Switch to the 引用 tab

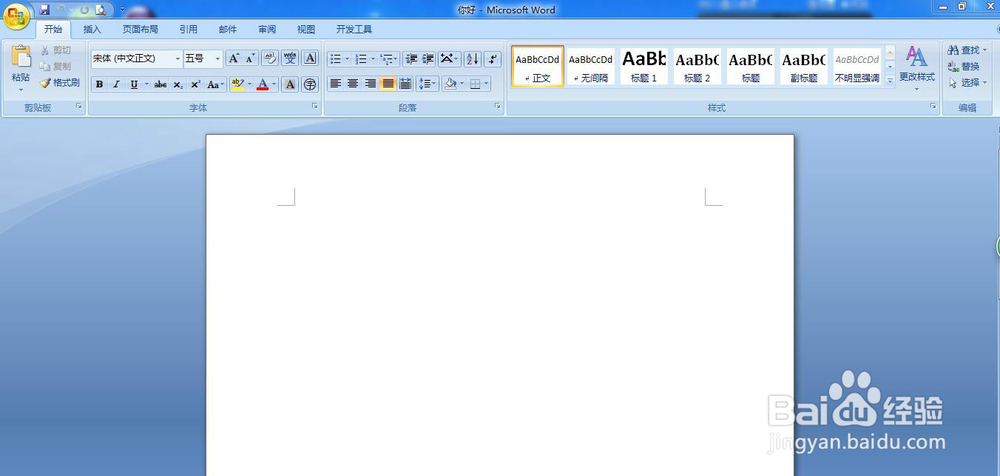[x=188, y=29]
